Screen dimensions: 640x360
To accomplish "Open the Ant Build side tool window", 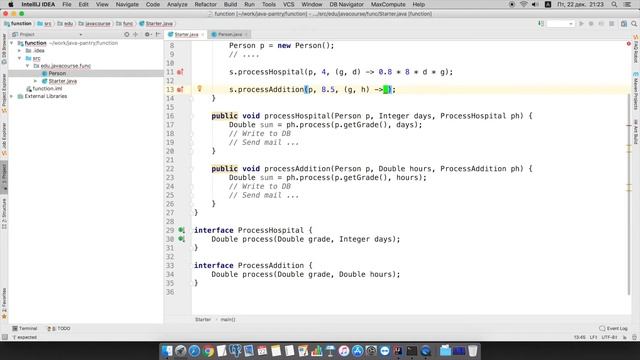I will click(x=636, y=131).
